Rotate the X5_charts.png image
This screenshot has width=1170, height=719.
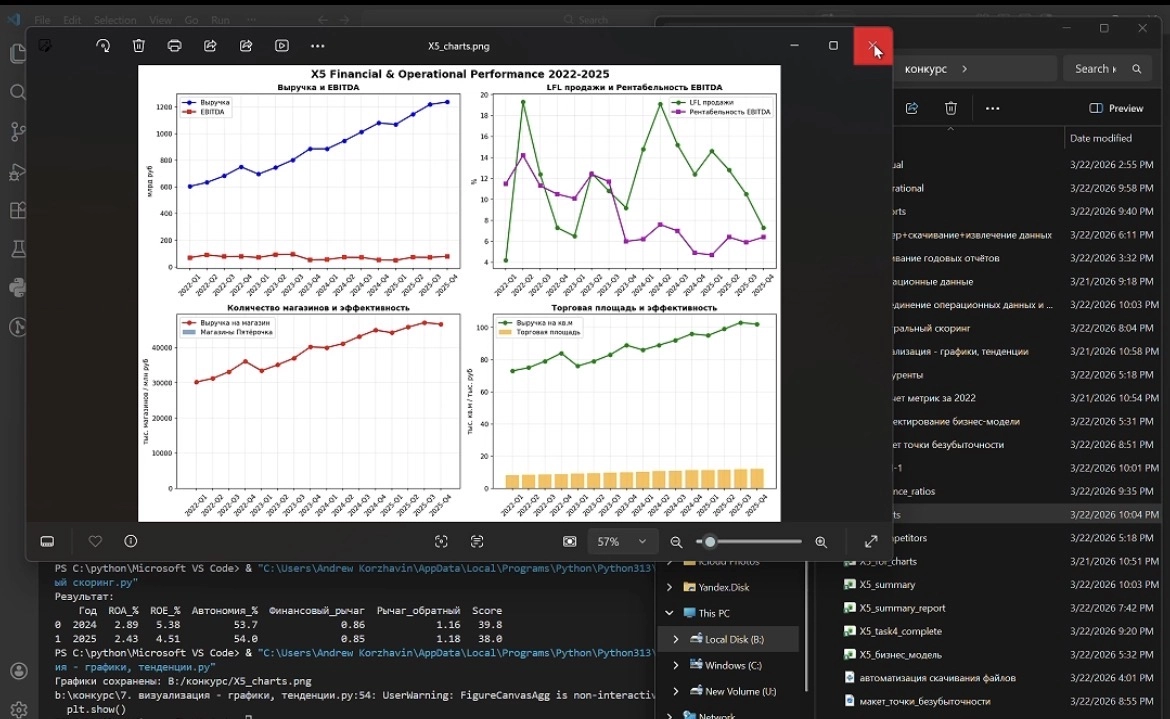pos(103,45)
